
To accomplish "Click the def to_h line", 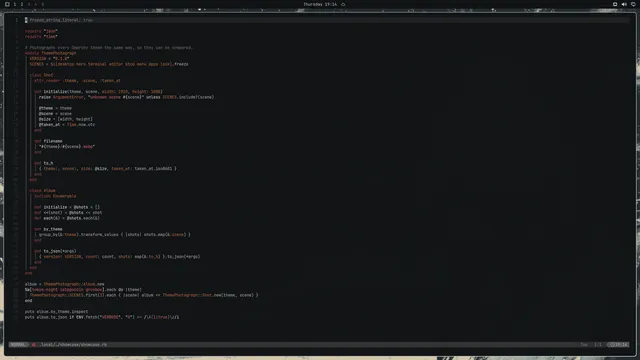I will tap(44, 163).
